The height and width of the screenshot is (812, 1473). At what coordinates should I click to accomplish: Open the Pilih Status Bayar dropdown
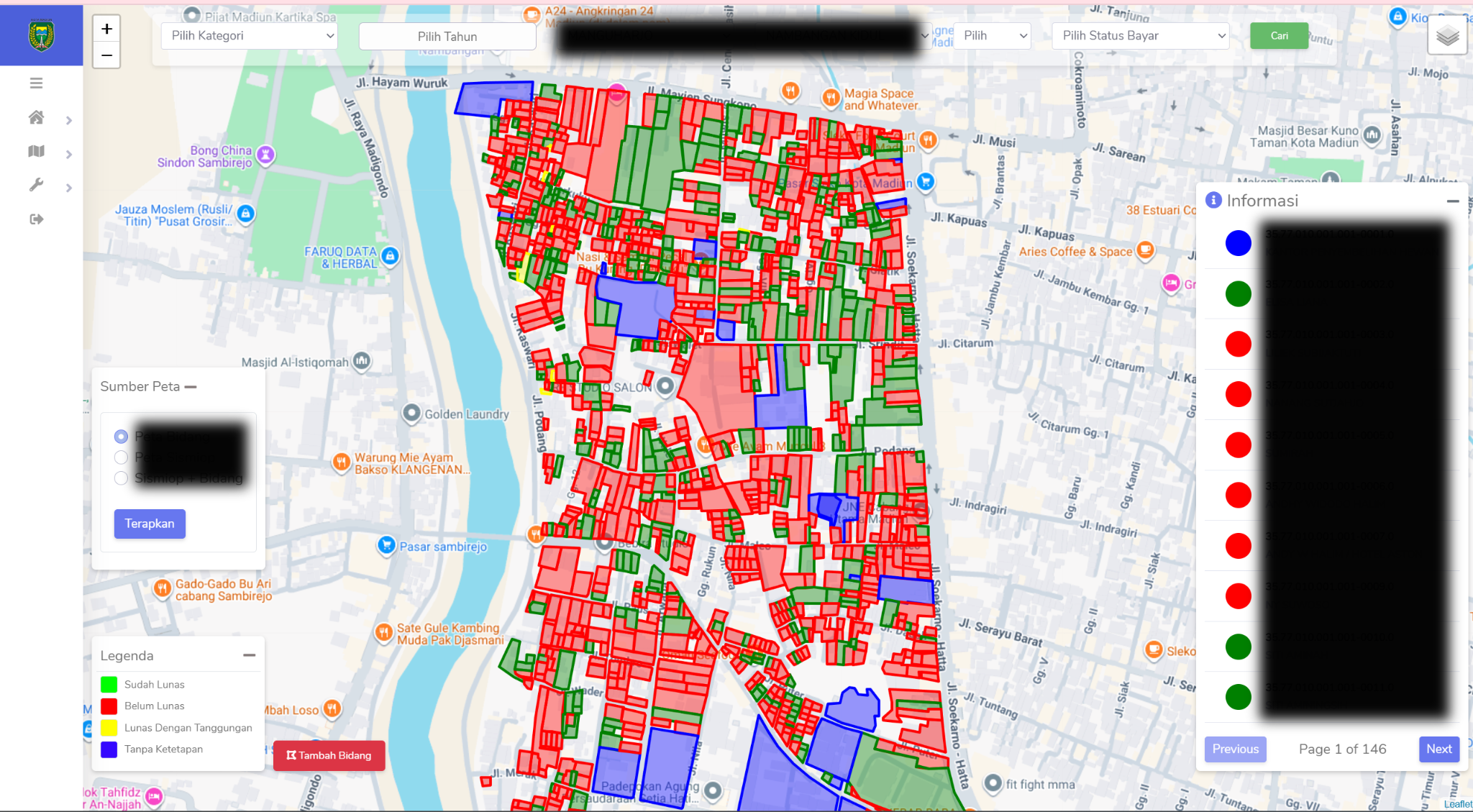coord(1141,36)
